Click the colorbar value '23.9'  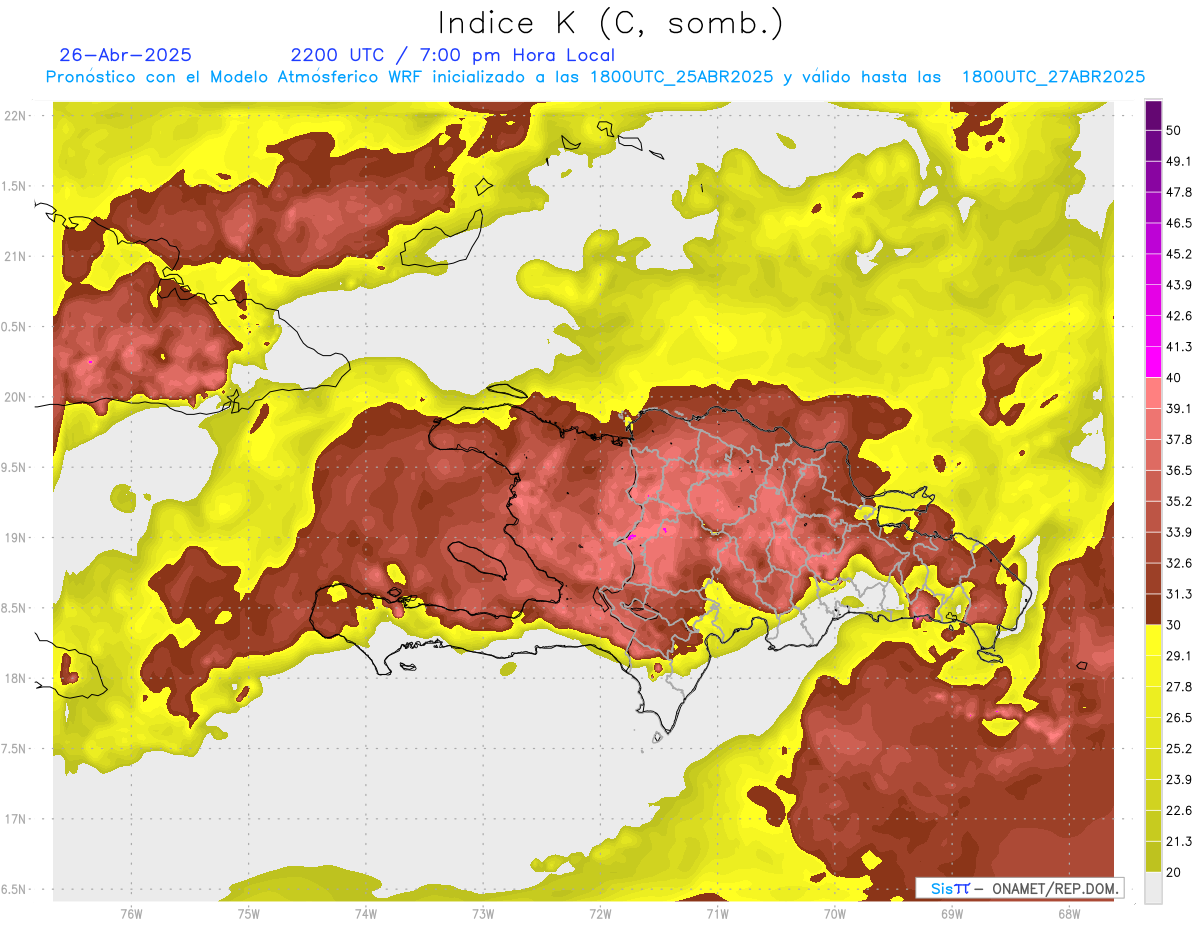(x=1179, y=780)
